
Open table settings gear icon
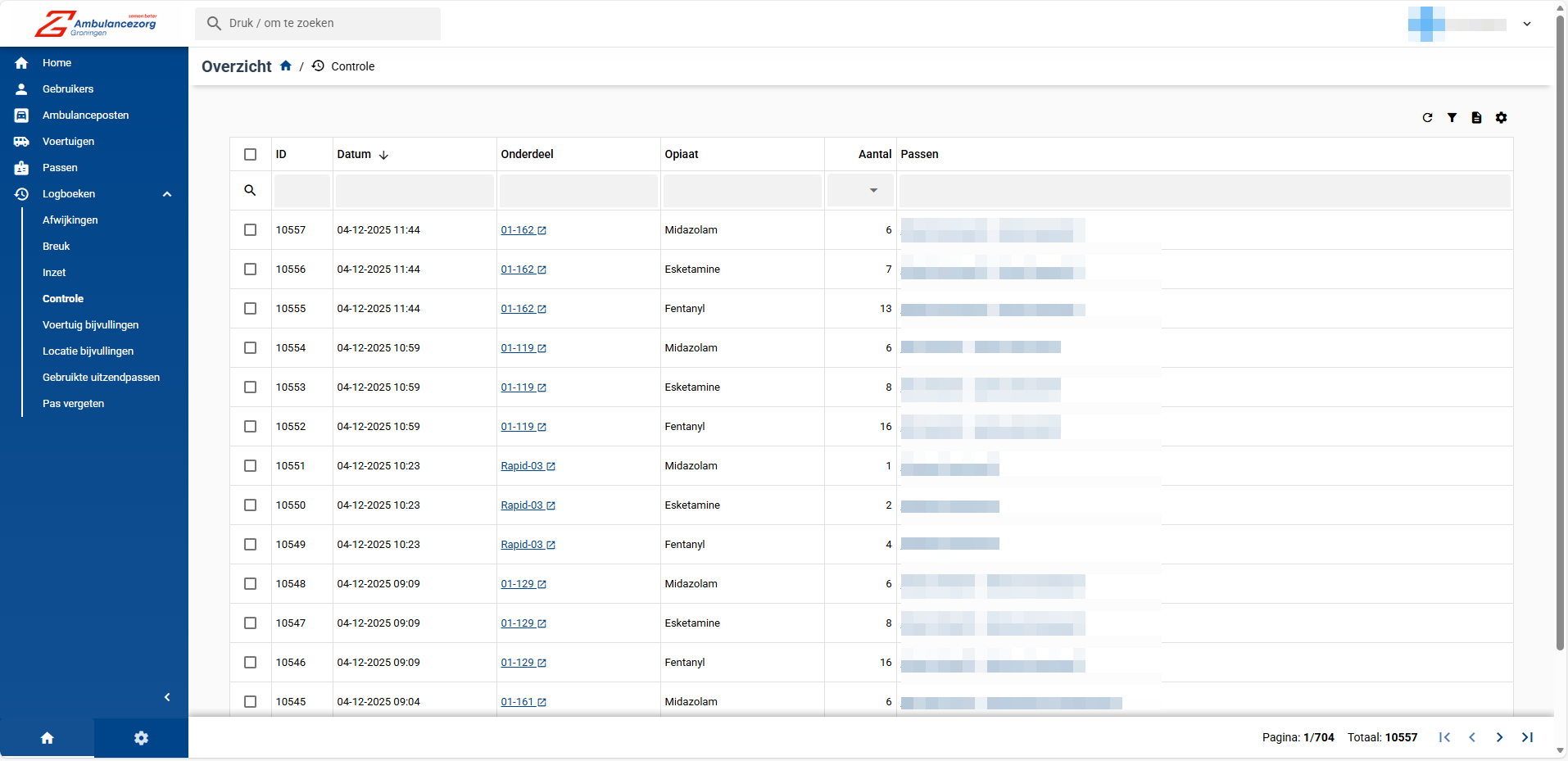coord(1501,118)
